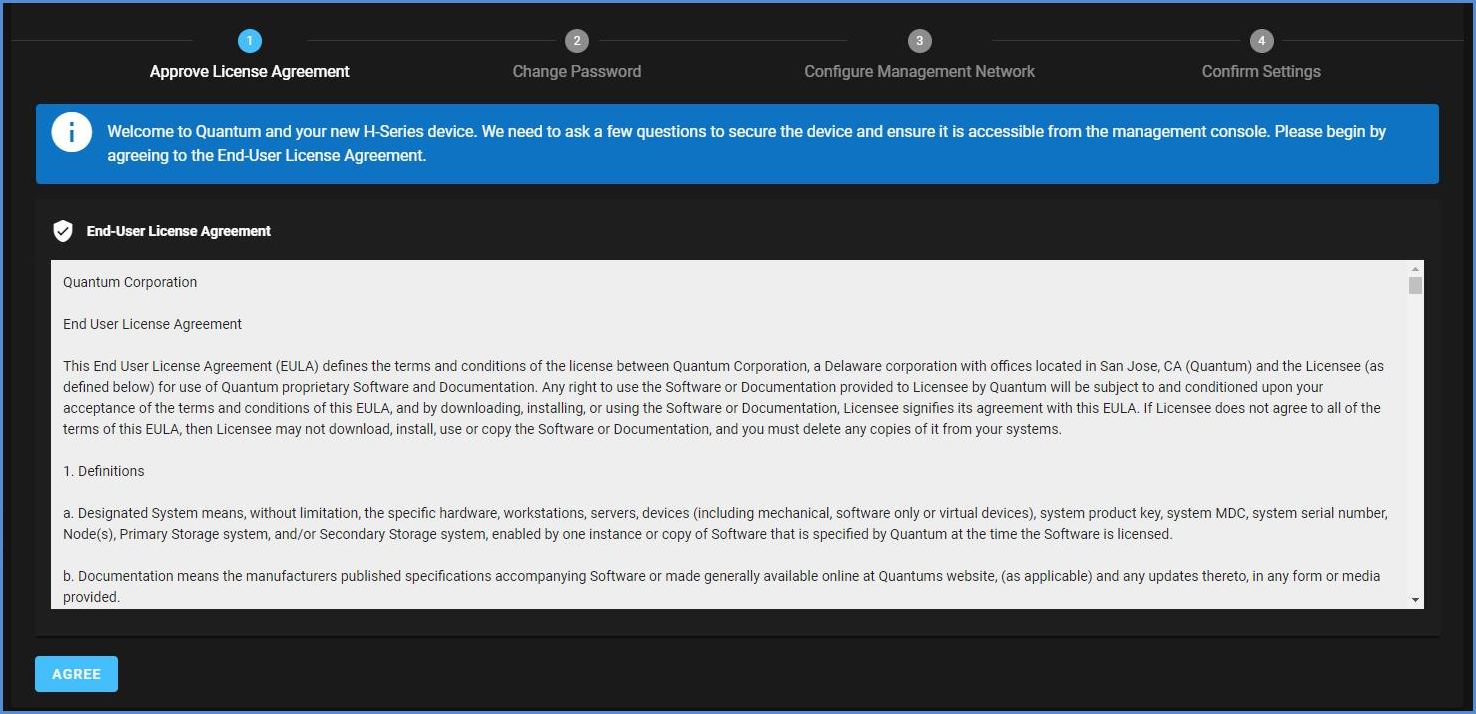Image resolution: width=1476 pixels, height=714 pixels.
Task: Click the Quantum Corporation line in the EULA
Action: tap(130, 282)
